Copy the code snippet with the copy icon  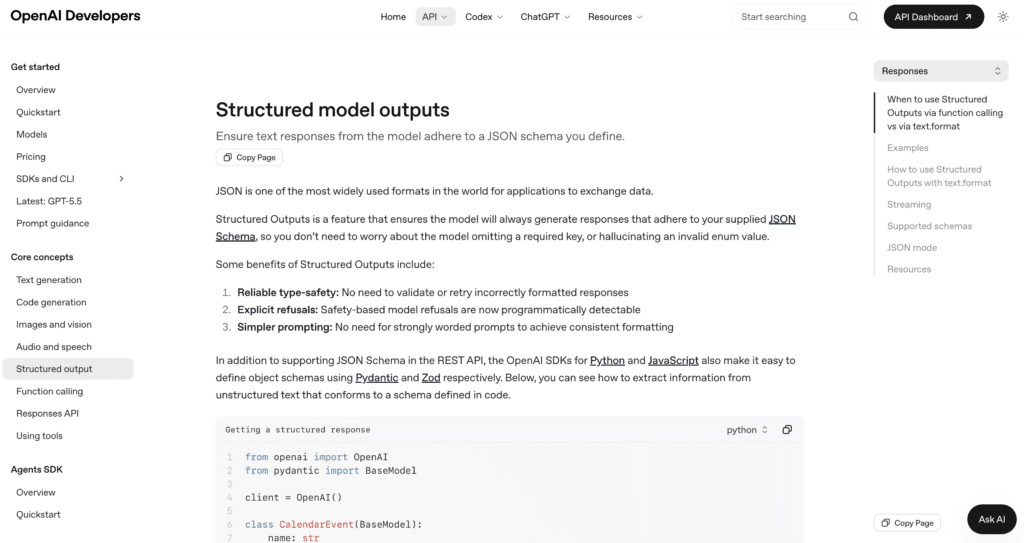(787, 429)
